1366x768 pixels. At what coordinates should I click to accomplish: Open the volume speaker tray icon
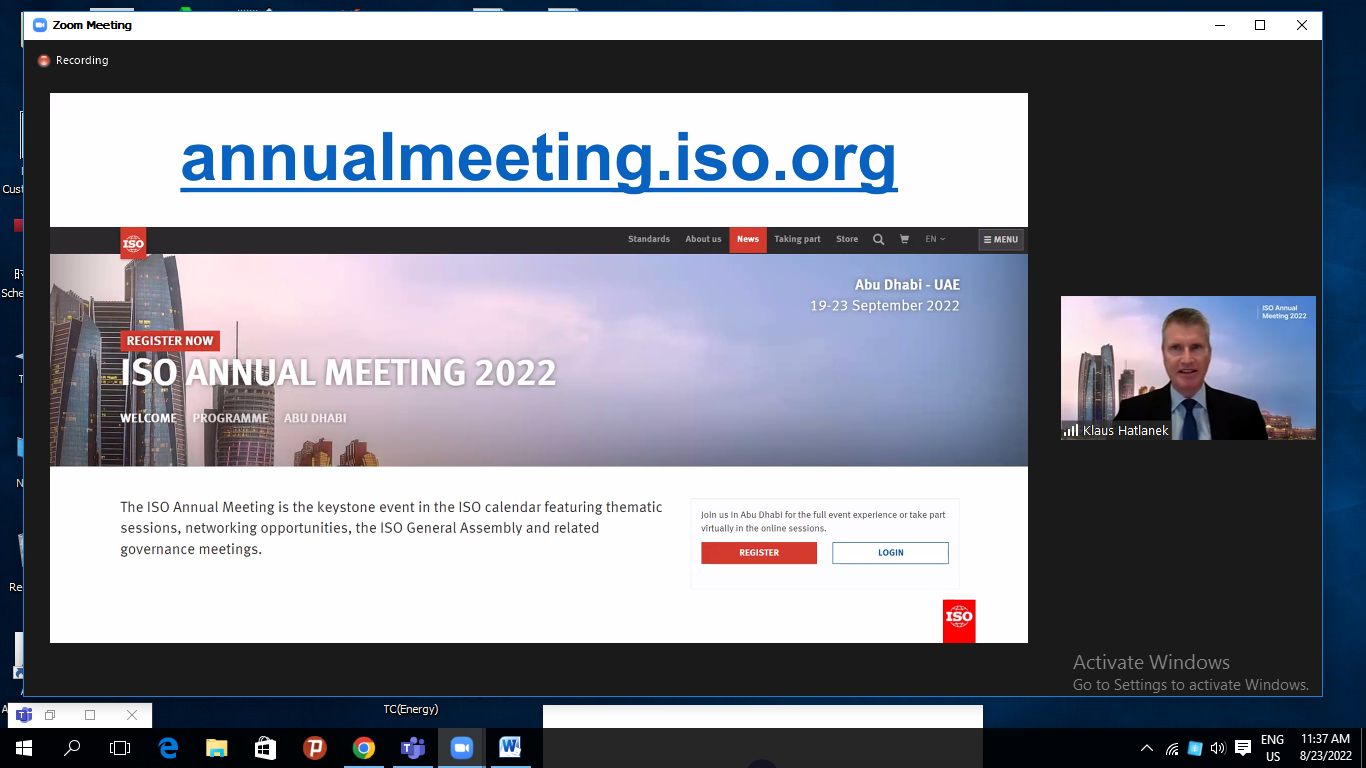point(1218,748)
